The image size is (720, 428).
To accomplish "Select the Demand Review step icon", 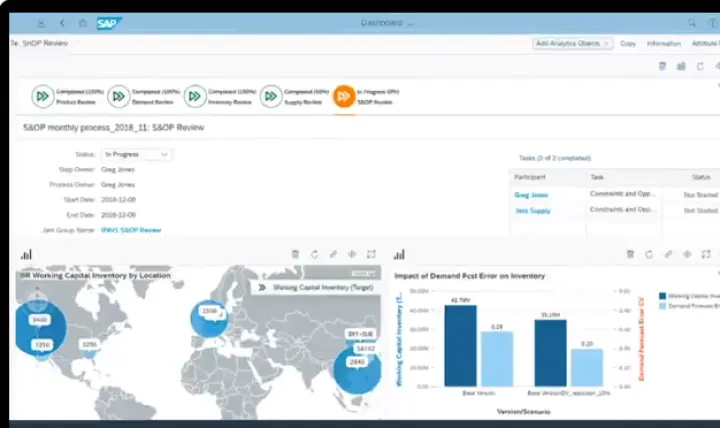I will (x=118, y=96).
